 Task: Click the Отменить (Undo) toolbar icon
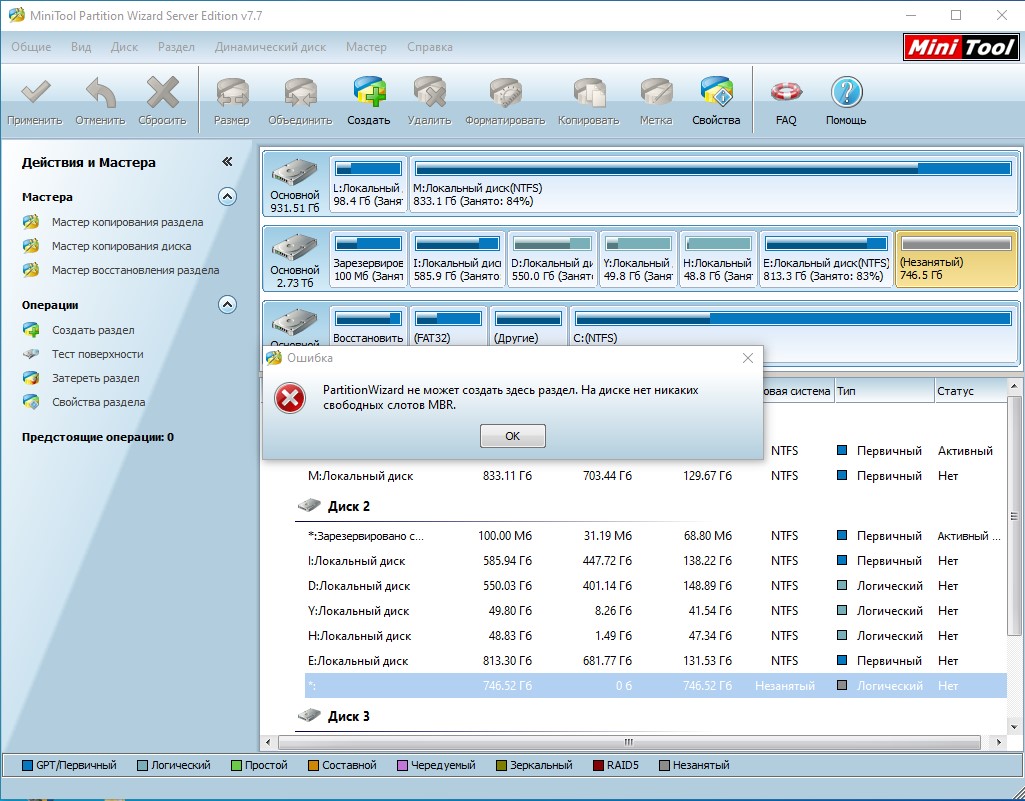(x=100, y=93)
